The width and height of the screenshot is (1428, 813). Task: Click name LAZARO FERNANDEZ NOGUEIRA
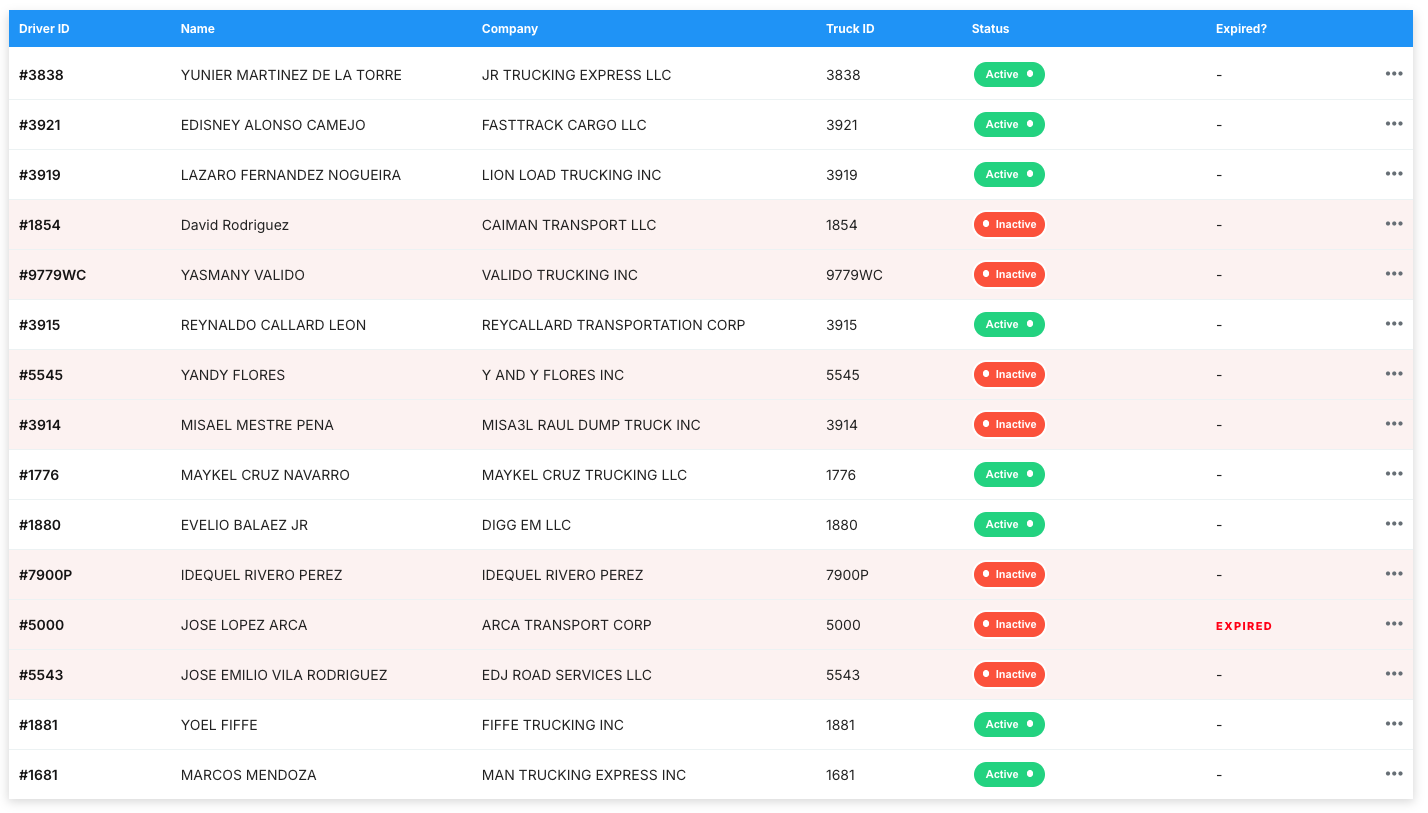coord(291,175)
